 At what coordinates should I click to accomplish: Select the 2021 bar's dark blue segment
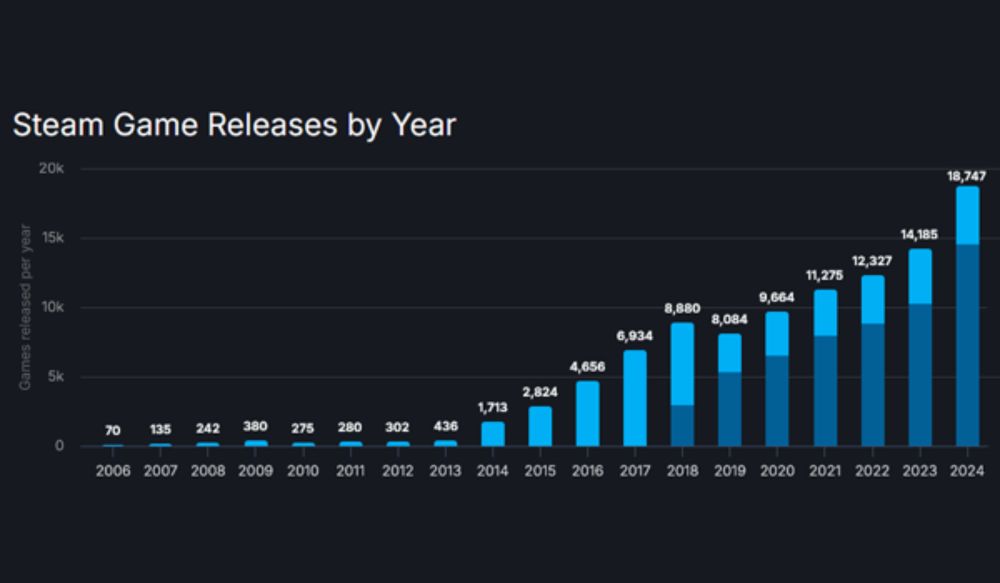(x=825, y=391)
